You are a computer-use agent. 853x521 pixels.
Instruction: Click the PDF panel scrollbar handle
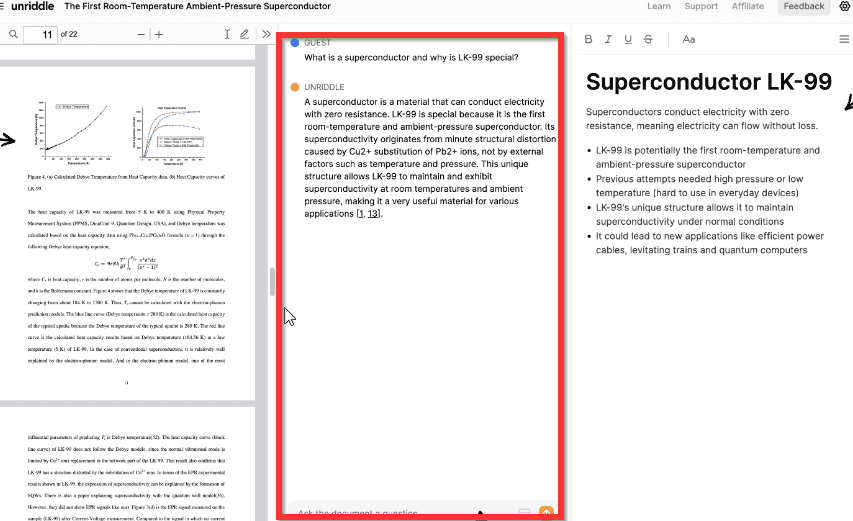[x=272, y=282]
